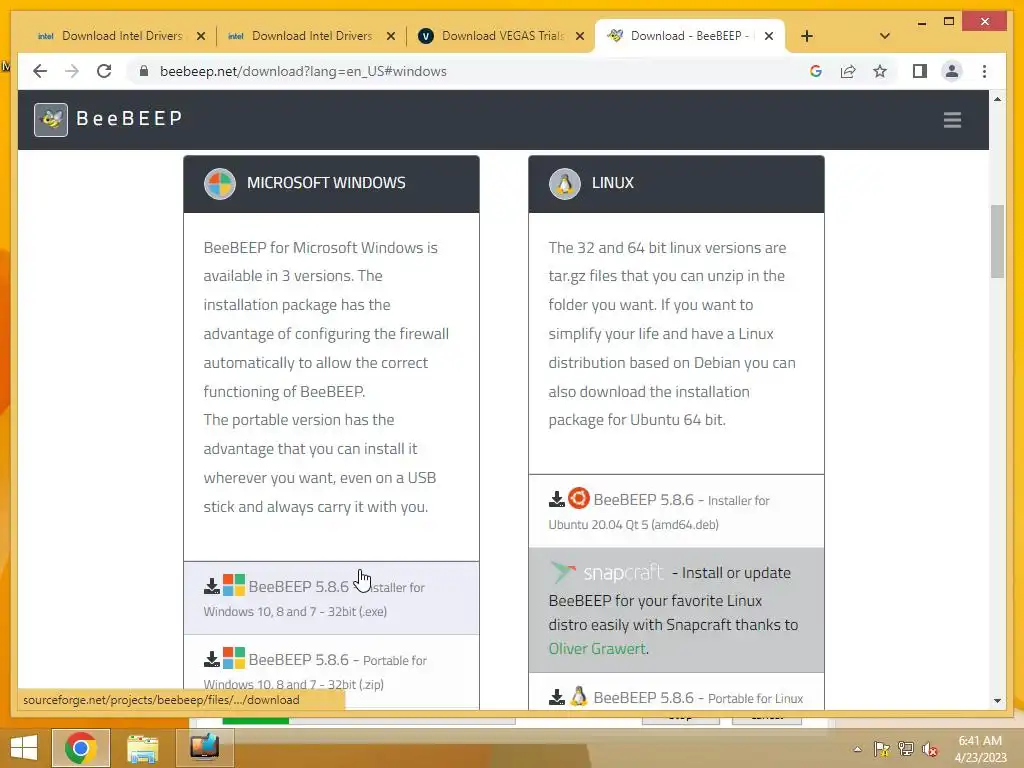The image size is (1024, 768).
Task: Click the green progress bar in background window
Action: [x=255, y=720]
